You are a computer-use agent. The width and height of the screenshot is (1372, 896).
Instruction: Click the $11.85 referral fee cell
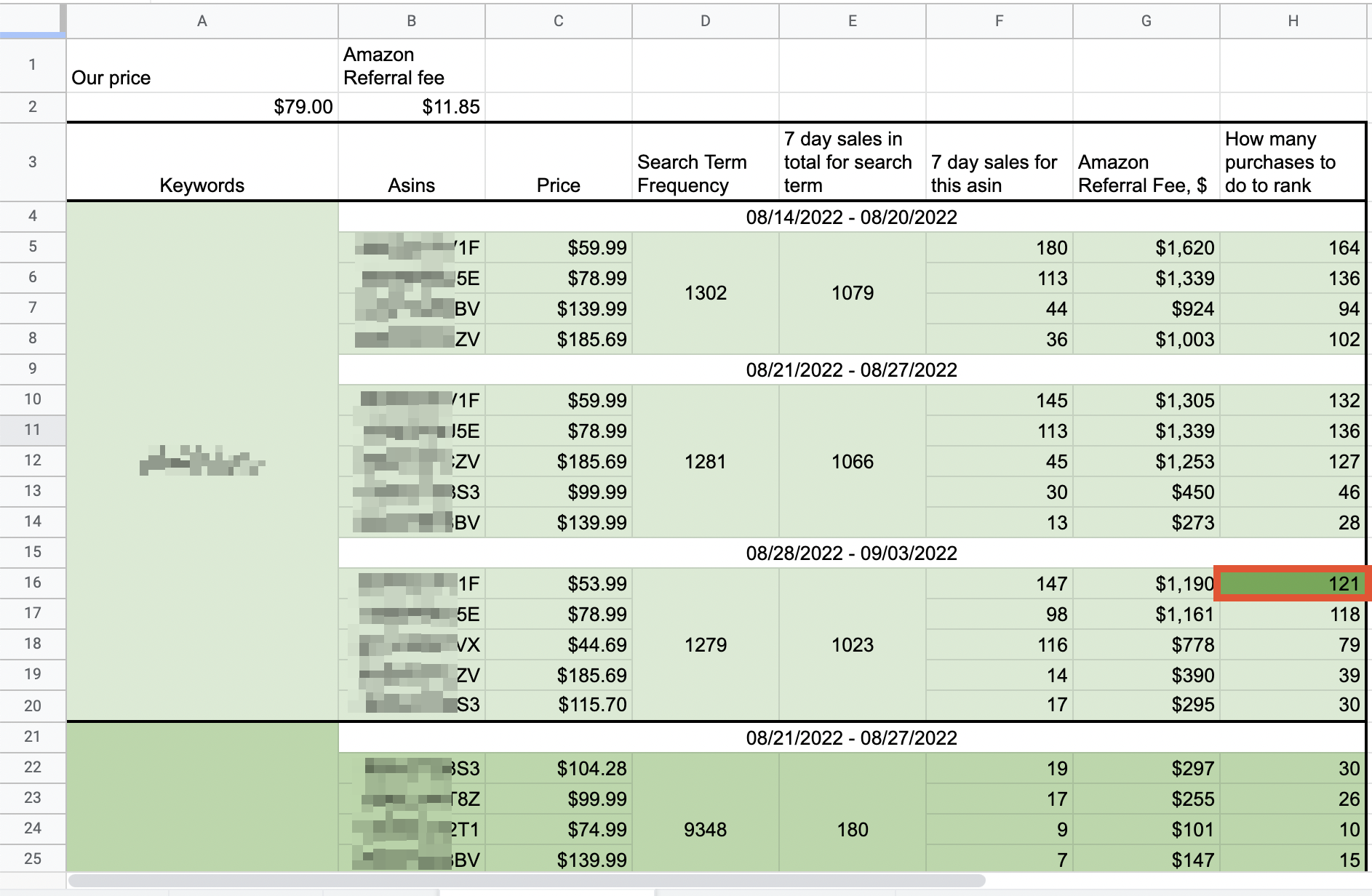point(412,107)
